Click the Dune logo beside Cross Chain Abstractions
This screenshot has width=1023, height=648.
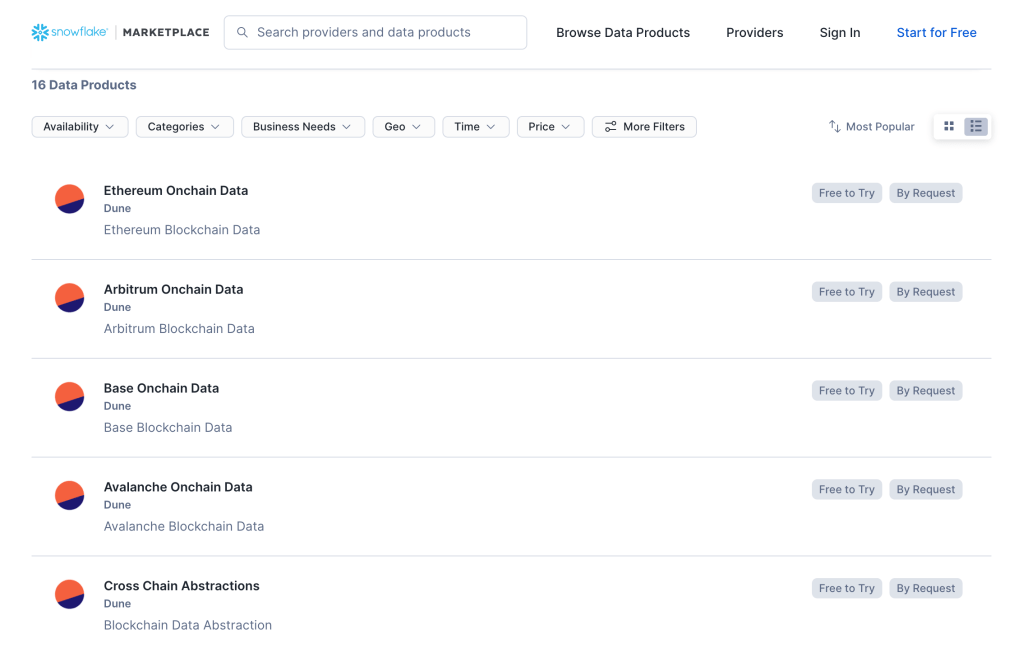click(x=69, y=595)
